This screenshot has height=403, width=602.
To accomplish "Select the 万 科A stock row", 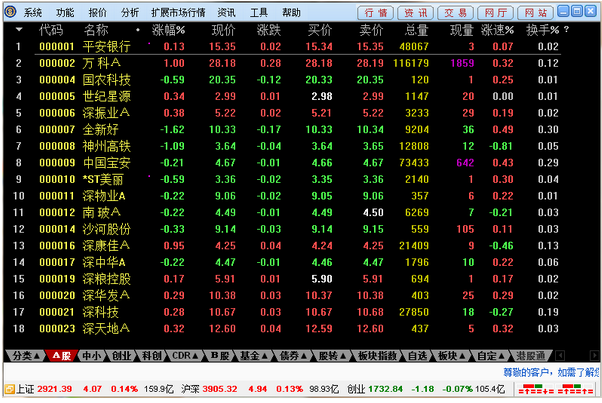I will (x=286, y=63).
